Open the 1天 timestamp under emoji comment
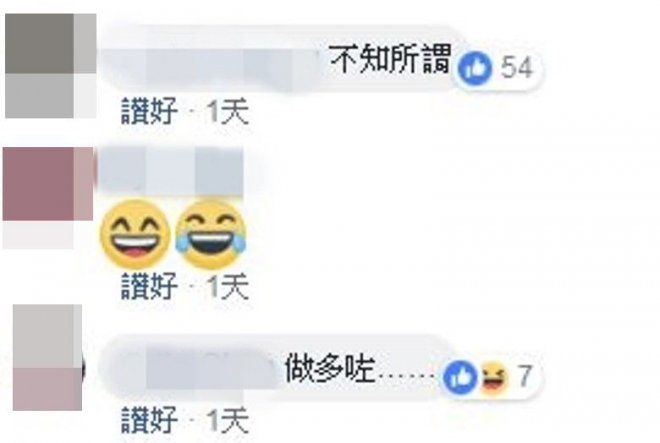 tap(228, 286)
